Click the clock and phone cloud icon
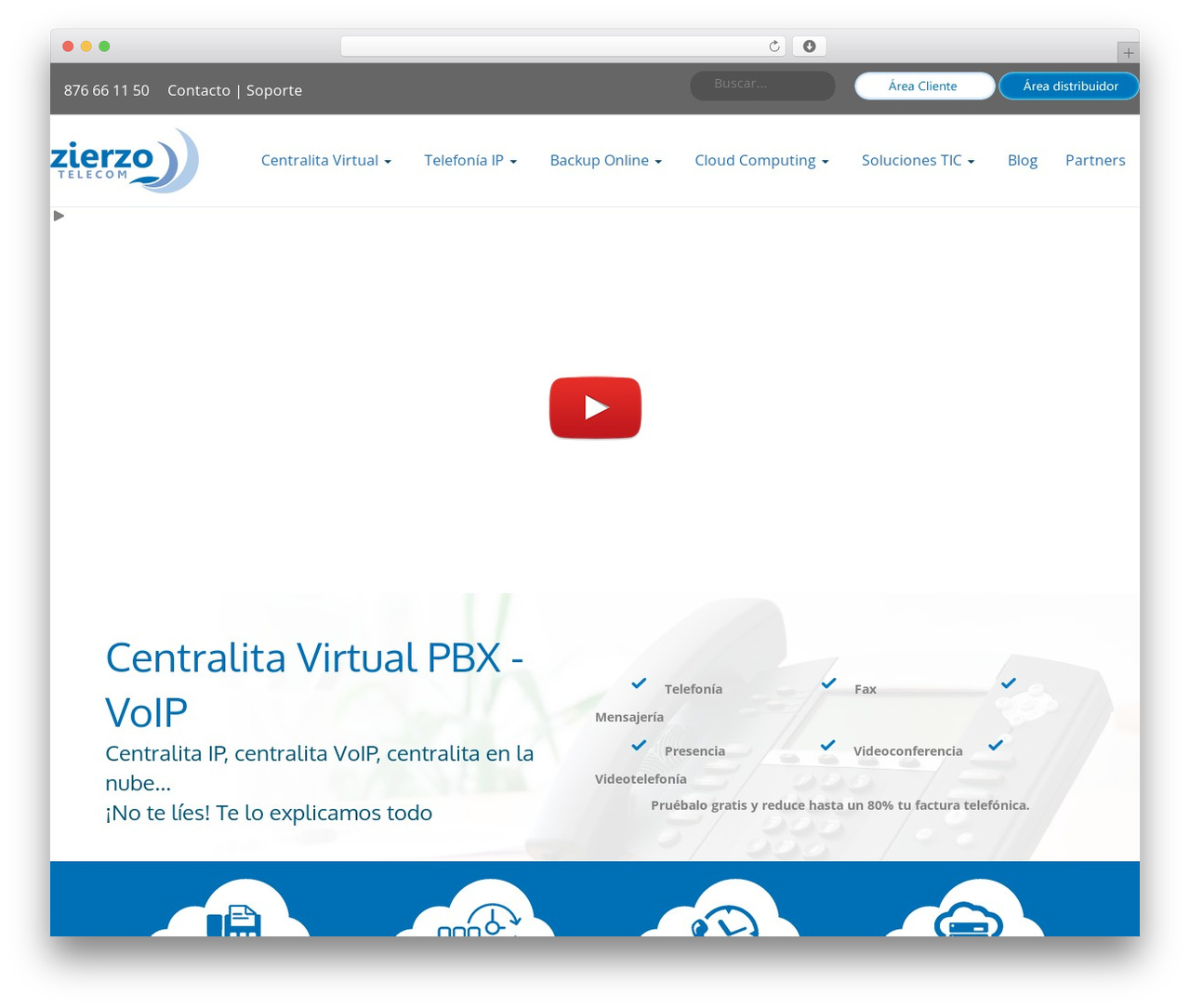 click(x=720, y=909)
